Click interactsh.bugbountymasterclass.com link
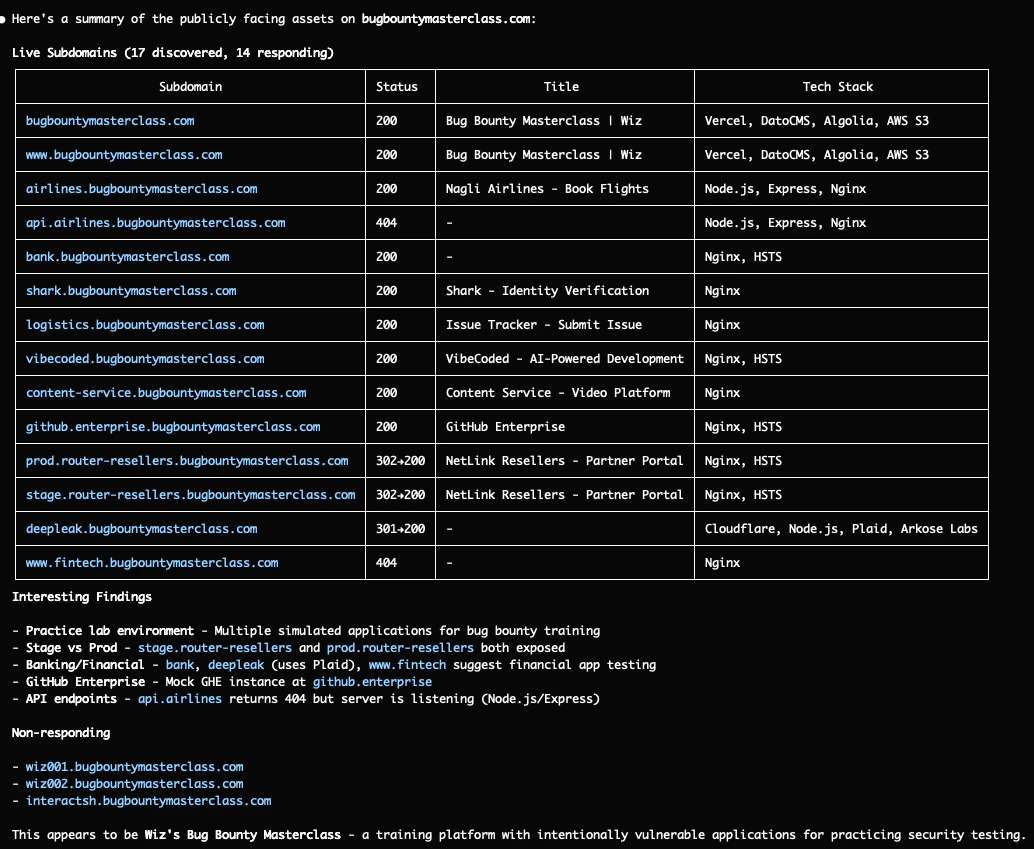The height and width of the screenshot is (849, 1034). click(148, 801)
